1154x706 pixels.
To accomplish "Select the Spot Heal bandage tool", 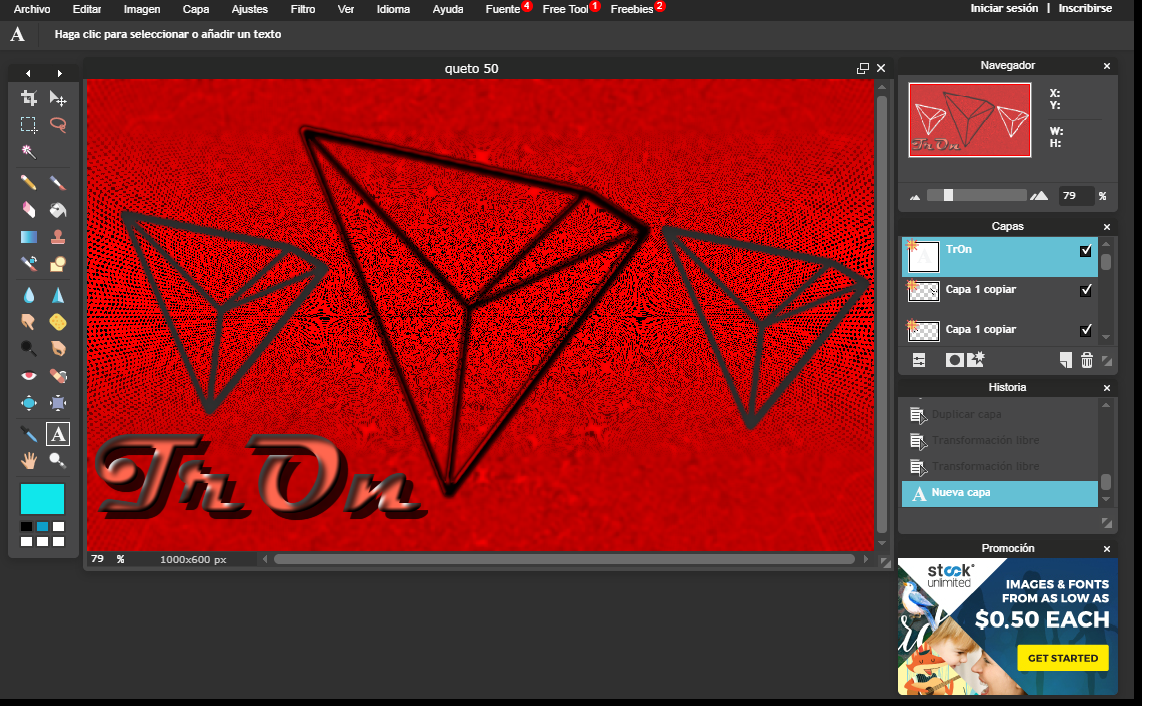I will 57,375.
